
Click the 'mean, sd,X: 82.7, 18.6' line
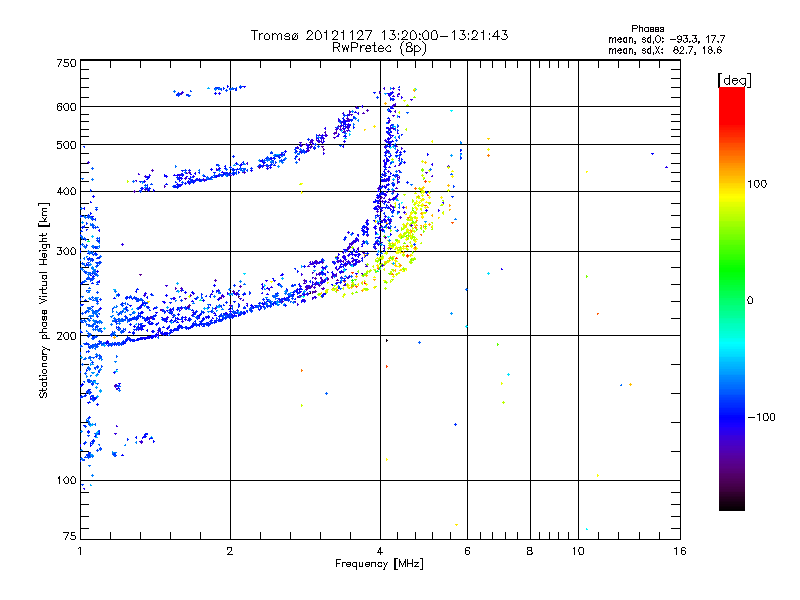pos(665,50)
